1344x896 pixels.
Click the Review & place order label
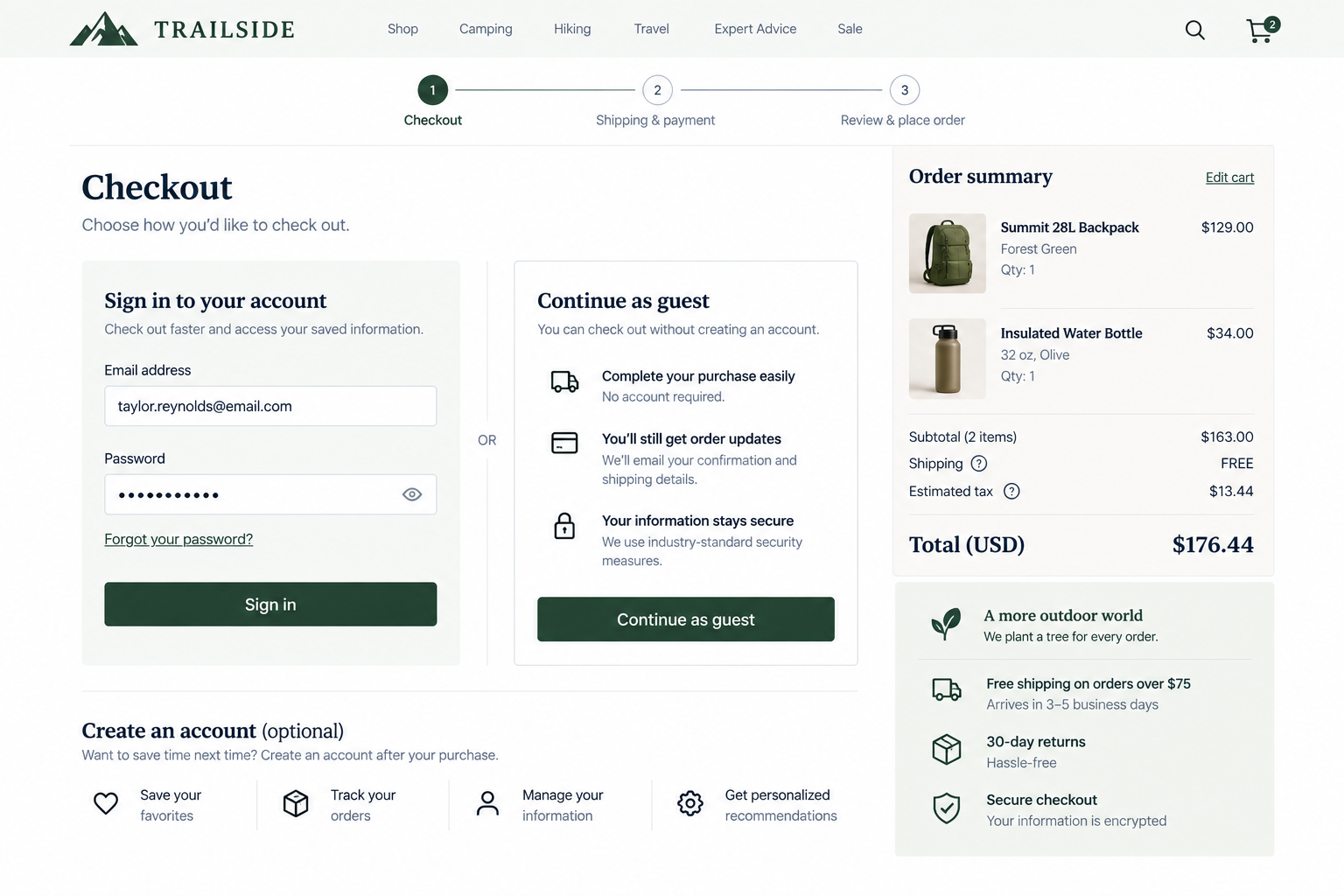point(902,120)
